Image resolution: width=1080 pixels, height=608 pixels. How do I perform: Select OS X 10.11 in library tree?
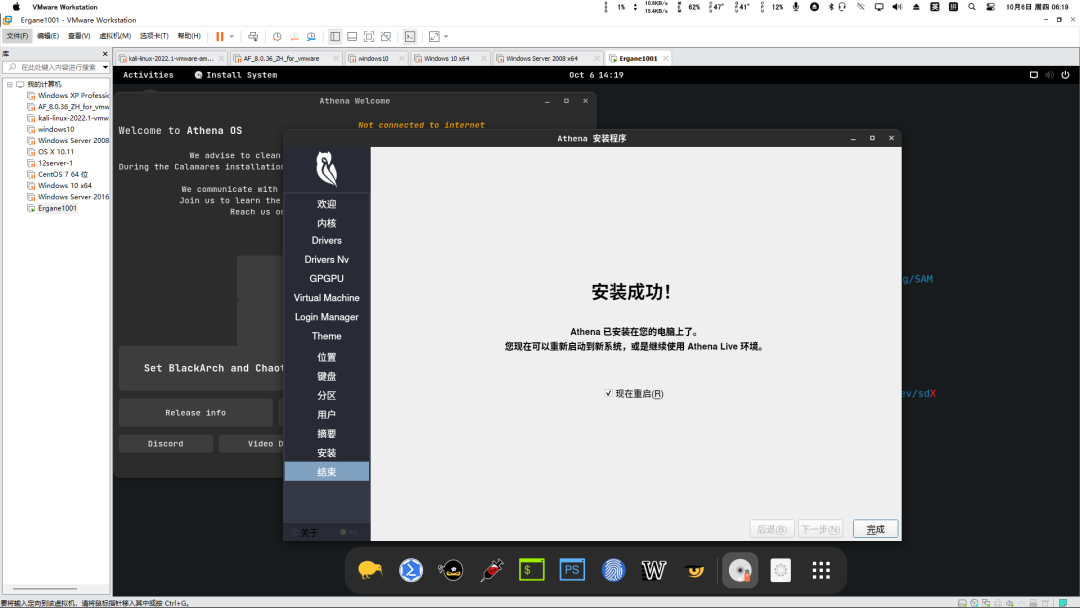pyautogui.click(x=56, y=151)
